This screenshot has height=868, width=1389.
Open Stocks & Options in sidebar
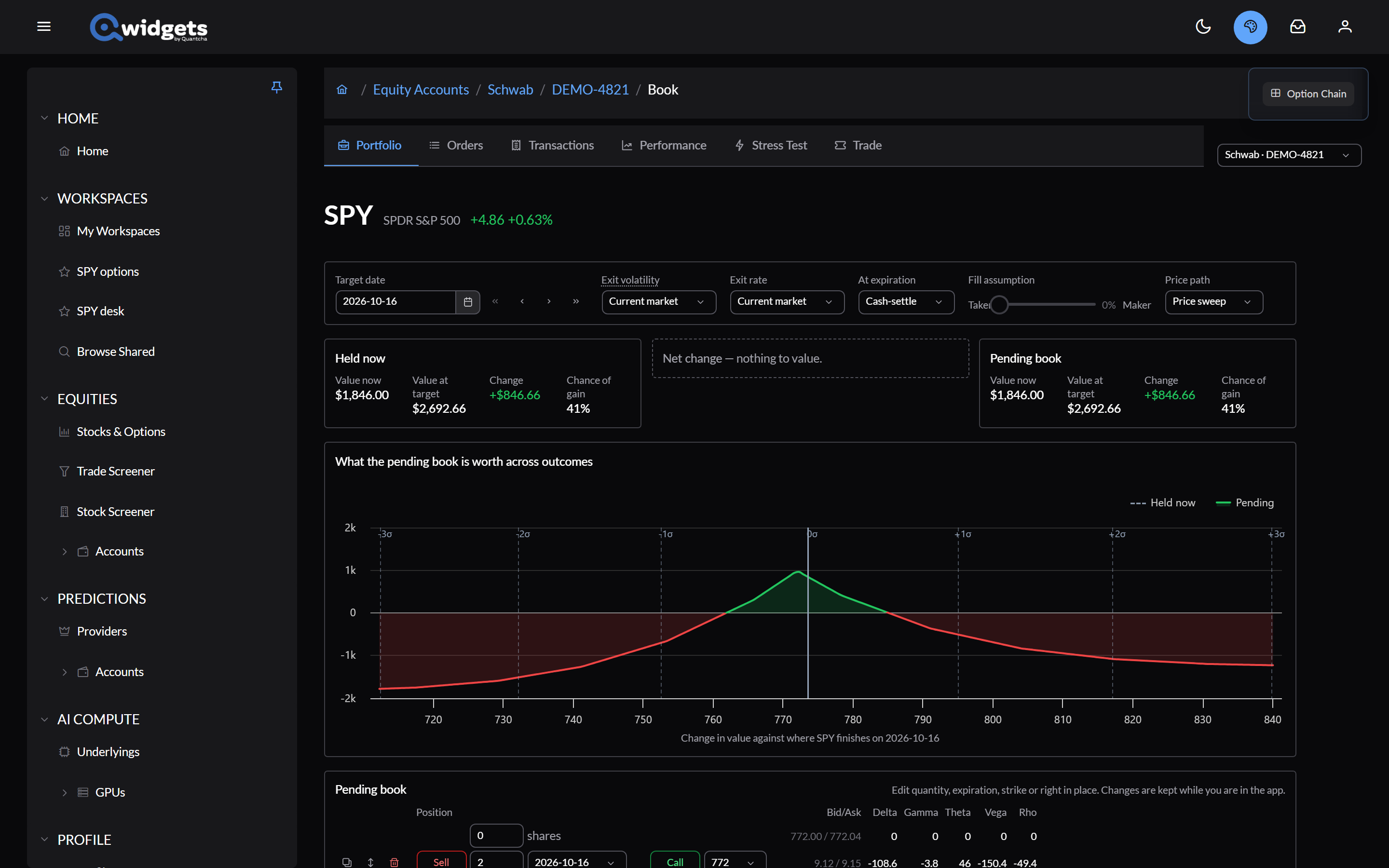121,432
